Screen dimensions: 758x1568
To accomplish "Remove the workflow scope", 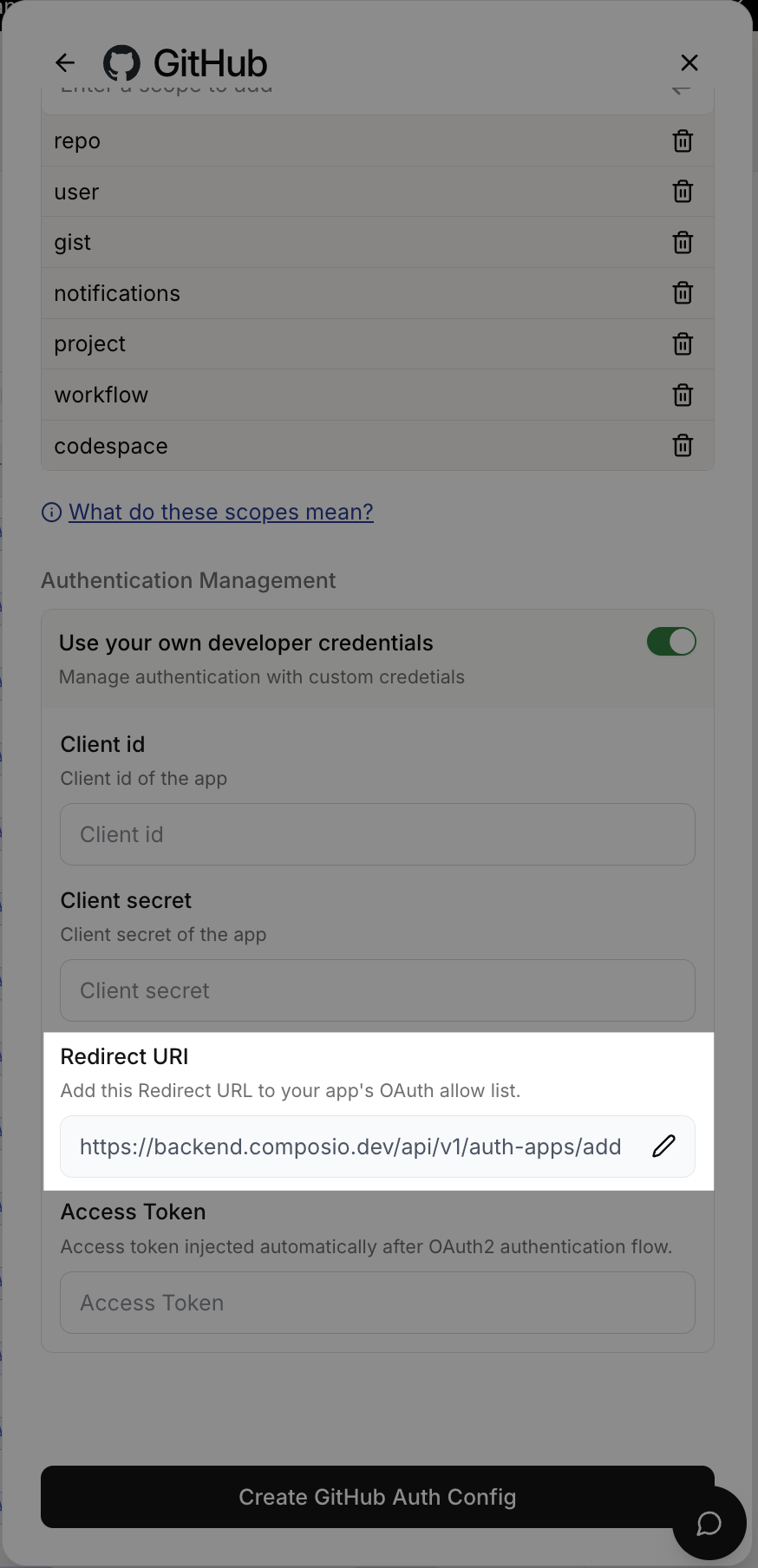I will point(683,395).
